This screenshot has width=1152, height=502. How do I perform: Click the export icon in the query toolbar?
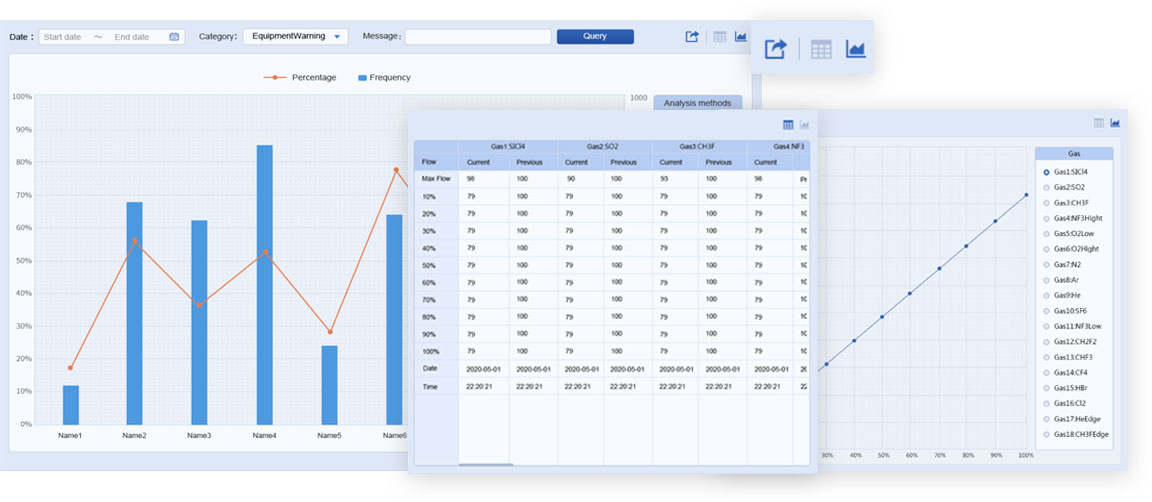tap(692, 37)
